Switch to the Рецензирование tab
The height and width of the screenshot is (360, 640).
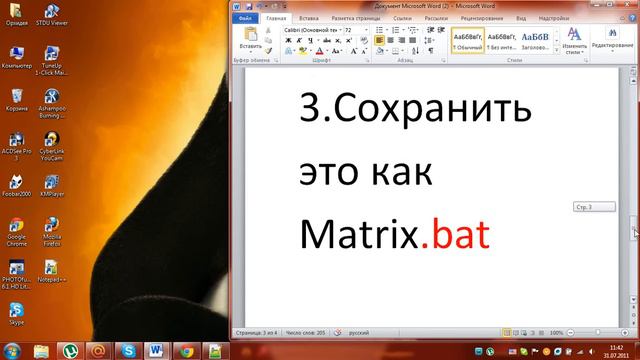[x=482, y=18]
